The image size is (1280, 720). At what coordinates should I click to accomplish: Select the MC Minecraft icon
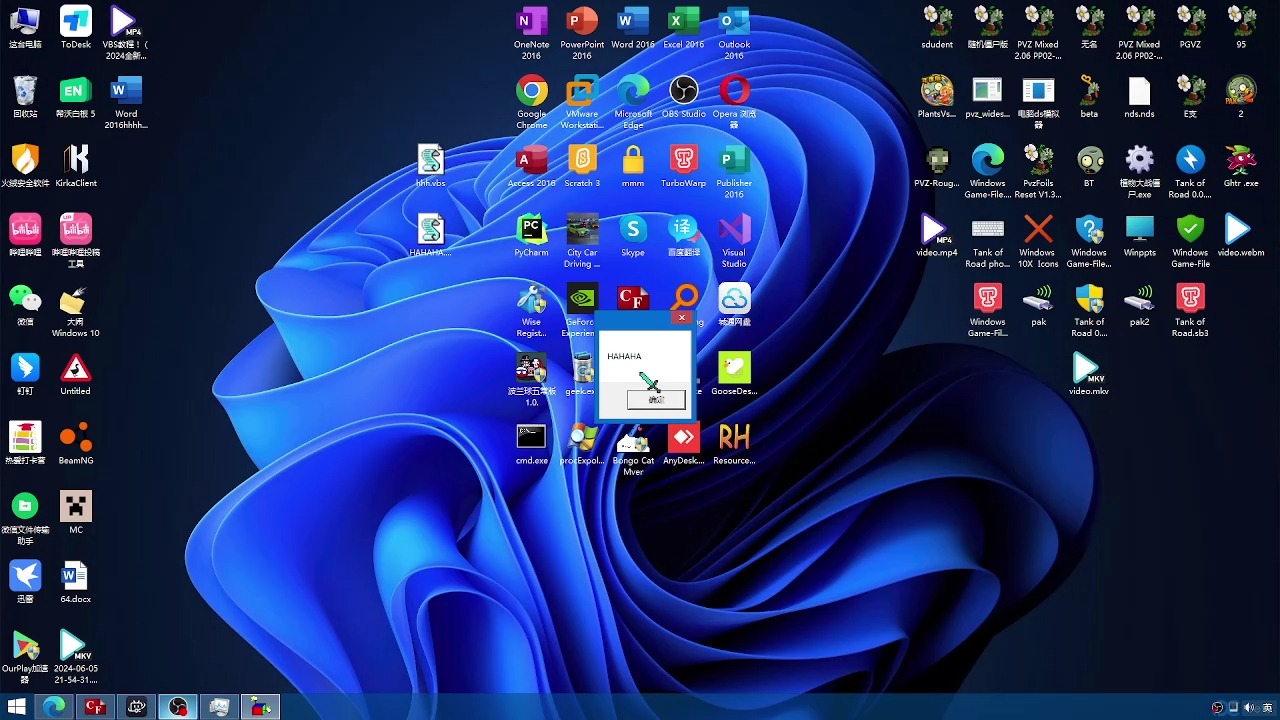point(76,512)
